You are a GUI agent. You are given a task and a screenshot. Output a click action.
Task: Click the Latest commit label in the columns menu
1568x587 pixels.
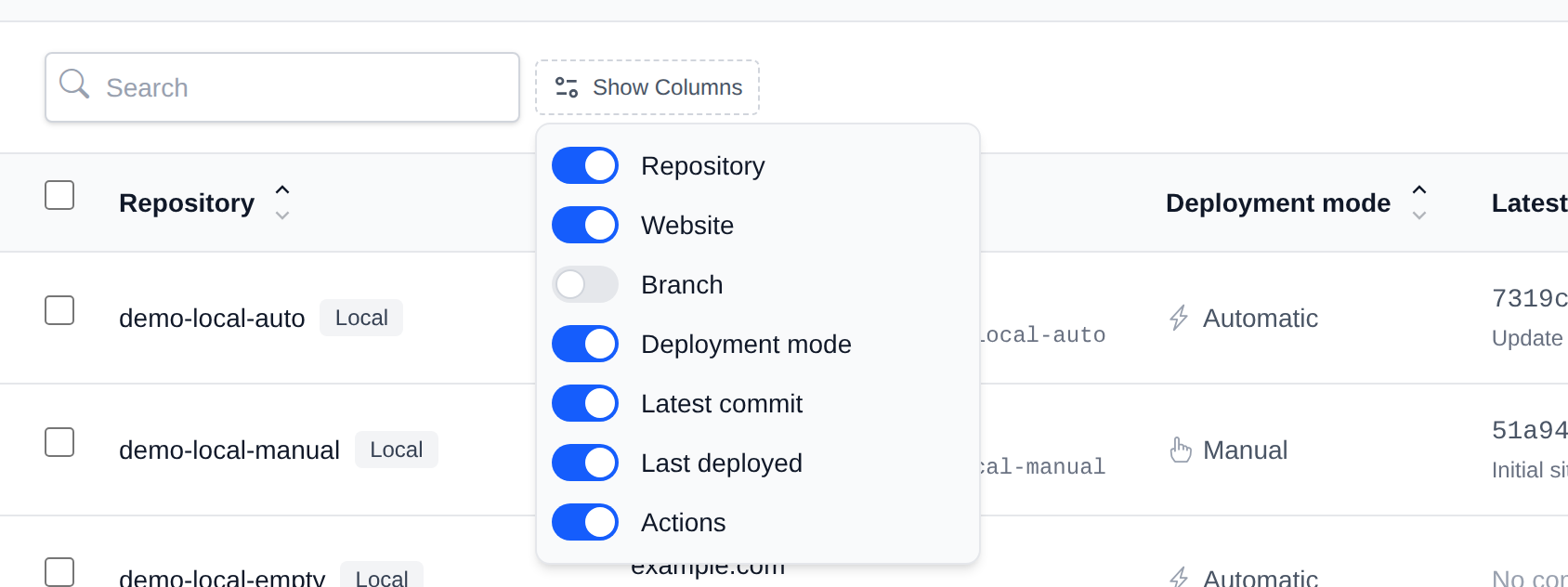tap(722, 403)
